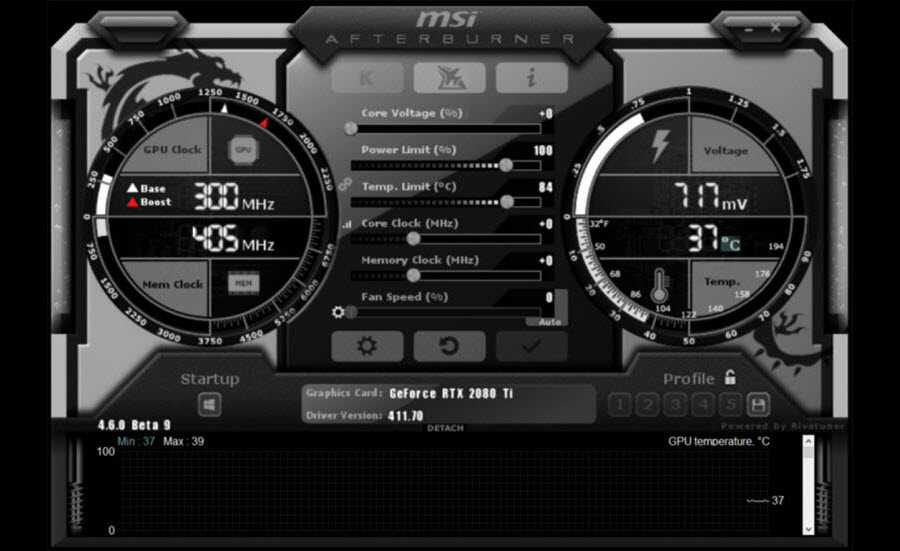900x551 pixels.
Task: Apply settings with the checkmark button
Action: (532, 346)
